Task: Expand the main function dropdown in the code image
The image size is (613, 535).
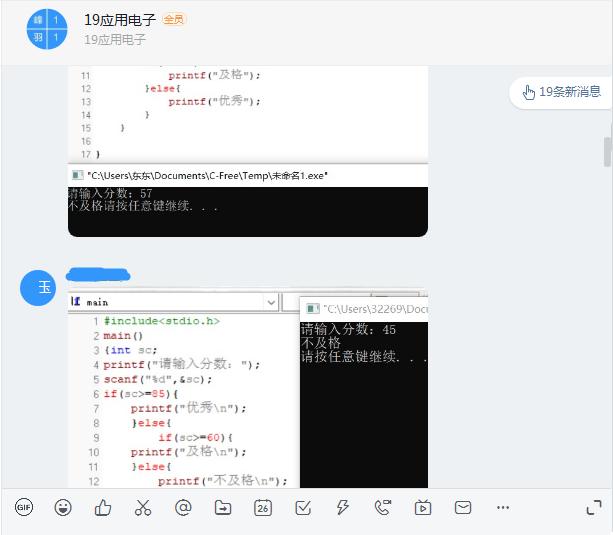Action: 271,302
